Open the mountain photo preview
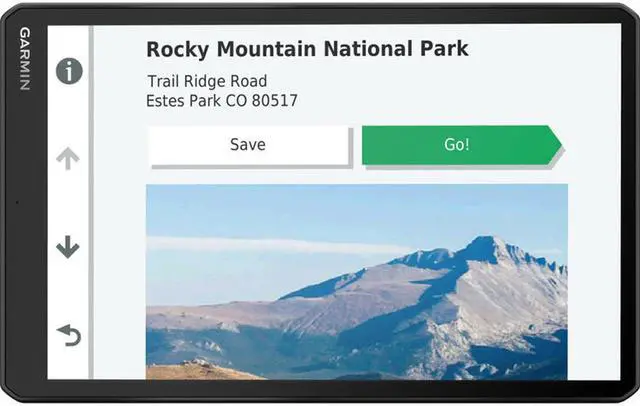 tap(356, 282)
